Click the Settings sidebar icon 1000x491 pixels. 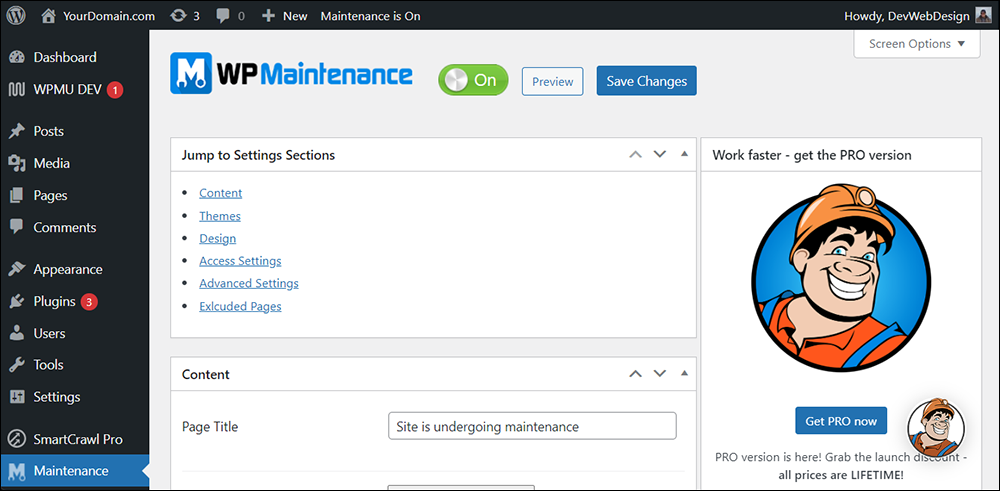coord(17,397)
